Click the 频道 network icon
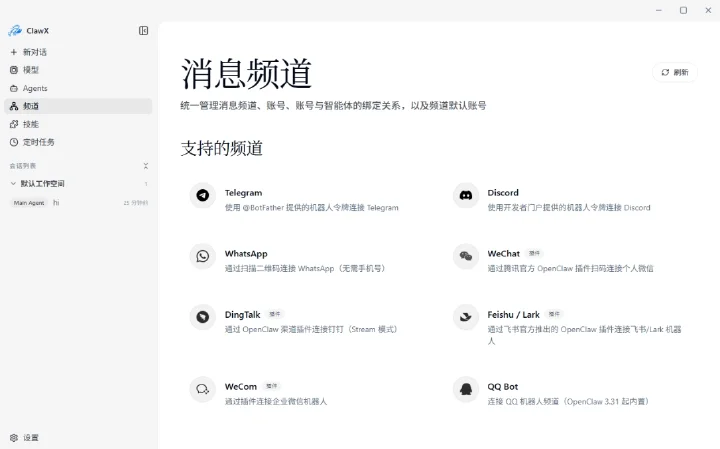This screenshot has height=449, width=720. (14, 106)
